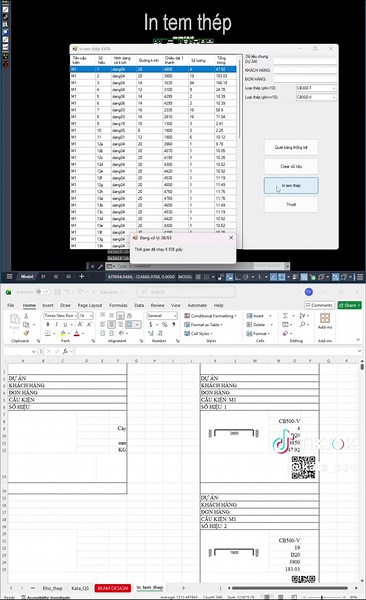The height and width of the screenshot is (600, 366).
Task: Add new AutoCAD layout with plus
Action: (81, 276)
